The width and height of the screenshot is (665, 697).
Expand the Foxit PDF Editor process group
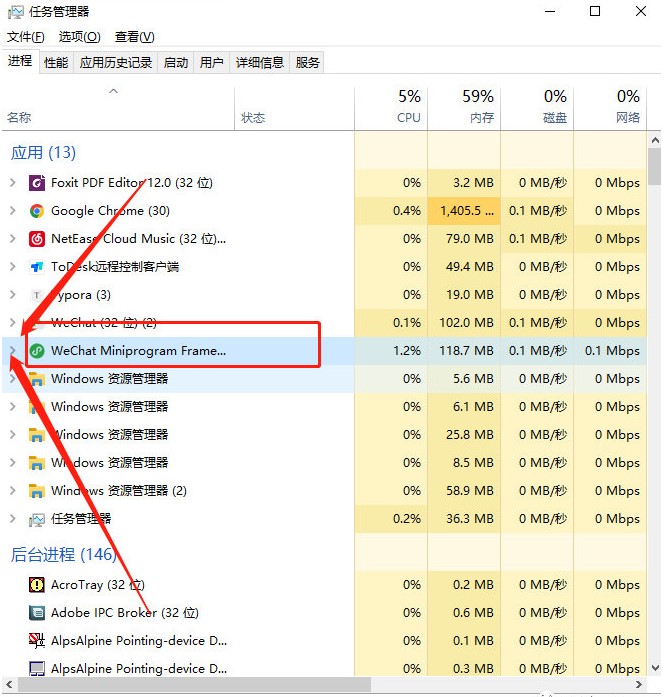pos(13,183)
